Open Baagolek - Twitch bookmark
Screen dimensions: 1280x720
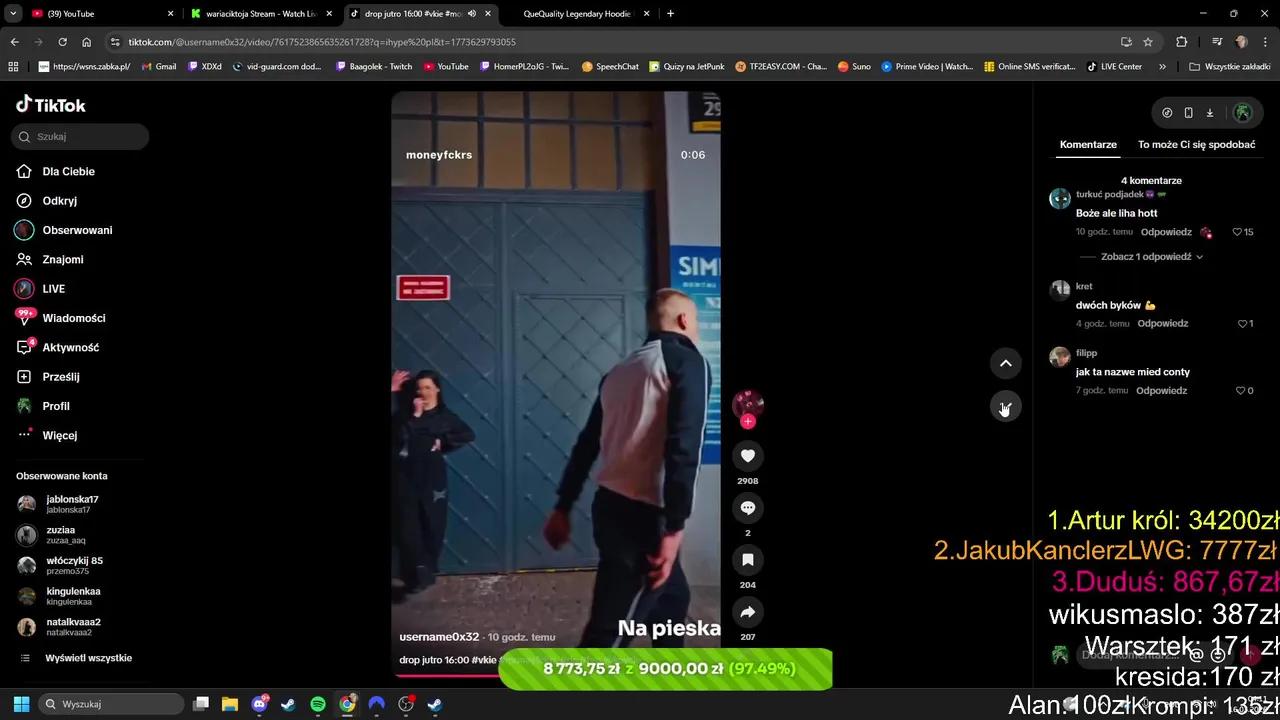pos(373,67)
